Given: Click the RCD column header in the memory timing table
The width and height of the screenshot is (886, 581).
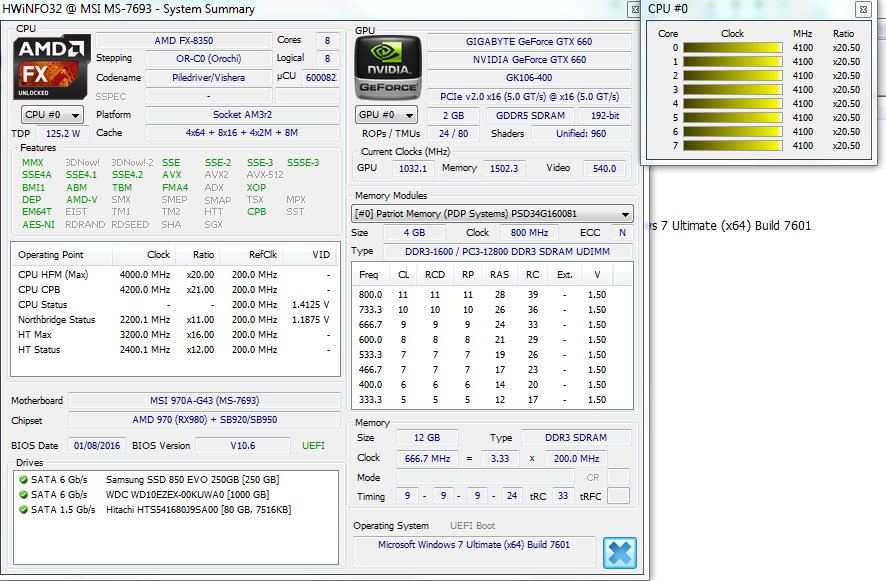Looking at the screenshot, I should (435, 275).
